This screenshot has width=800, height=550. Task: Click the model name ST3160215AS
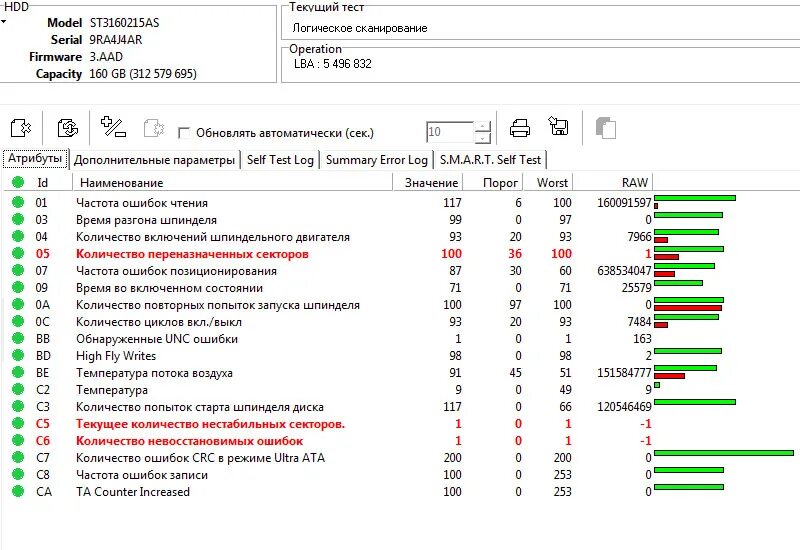click(124, 23)
